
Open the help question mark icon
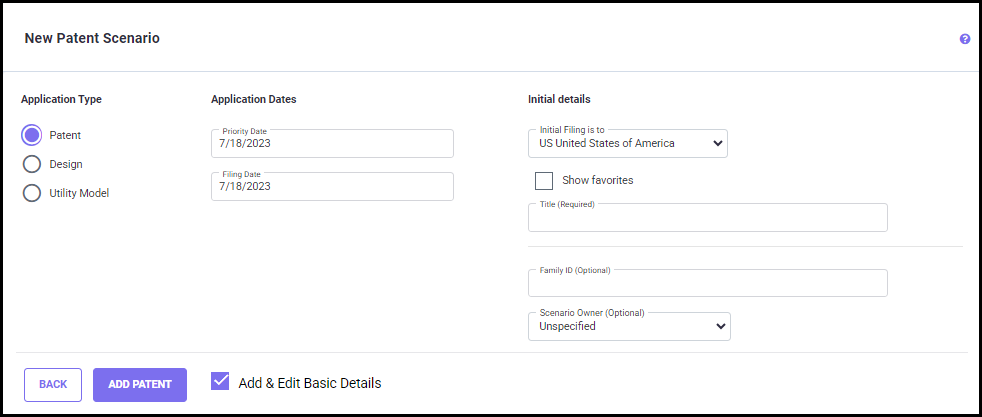pos(965,39)
